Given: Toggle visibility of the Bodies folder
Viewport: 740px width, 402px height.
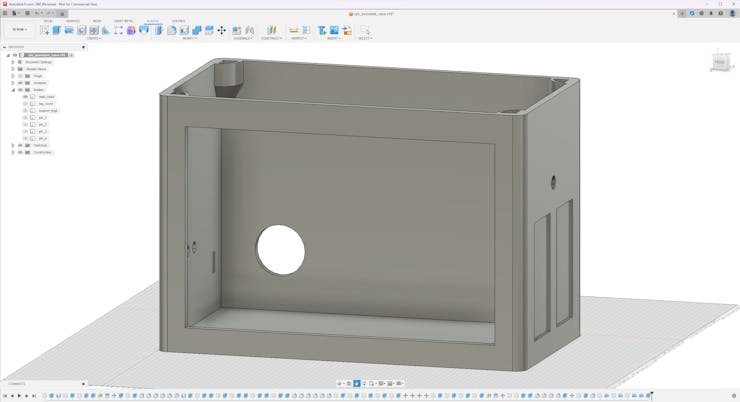Looking at the screenshot, I should (x=20, y=90).
